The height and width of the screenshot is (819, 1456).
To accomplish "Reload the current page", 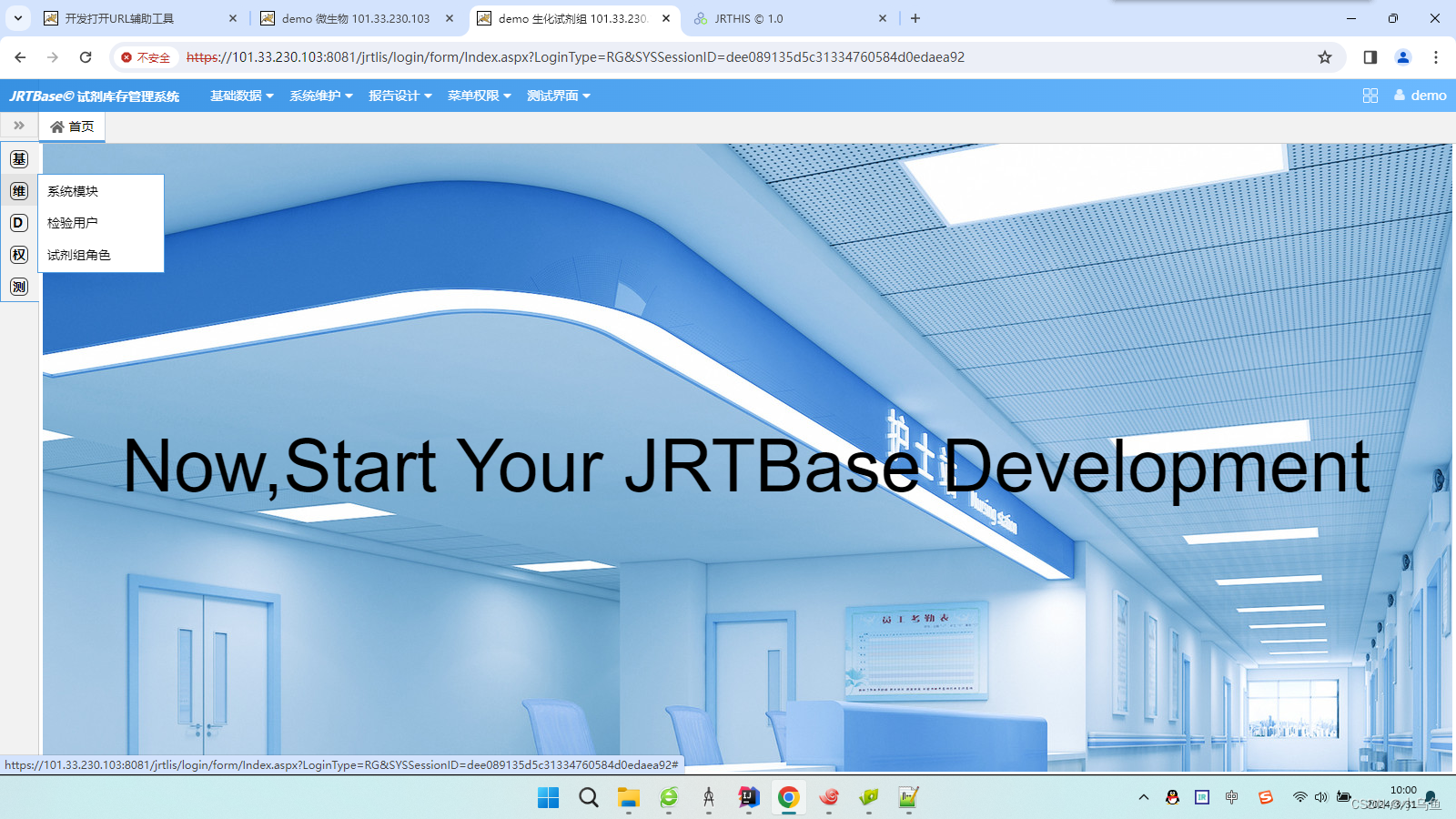I will pyautogui.click(x=86, y=57).
